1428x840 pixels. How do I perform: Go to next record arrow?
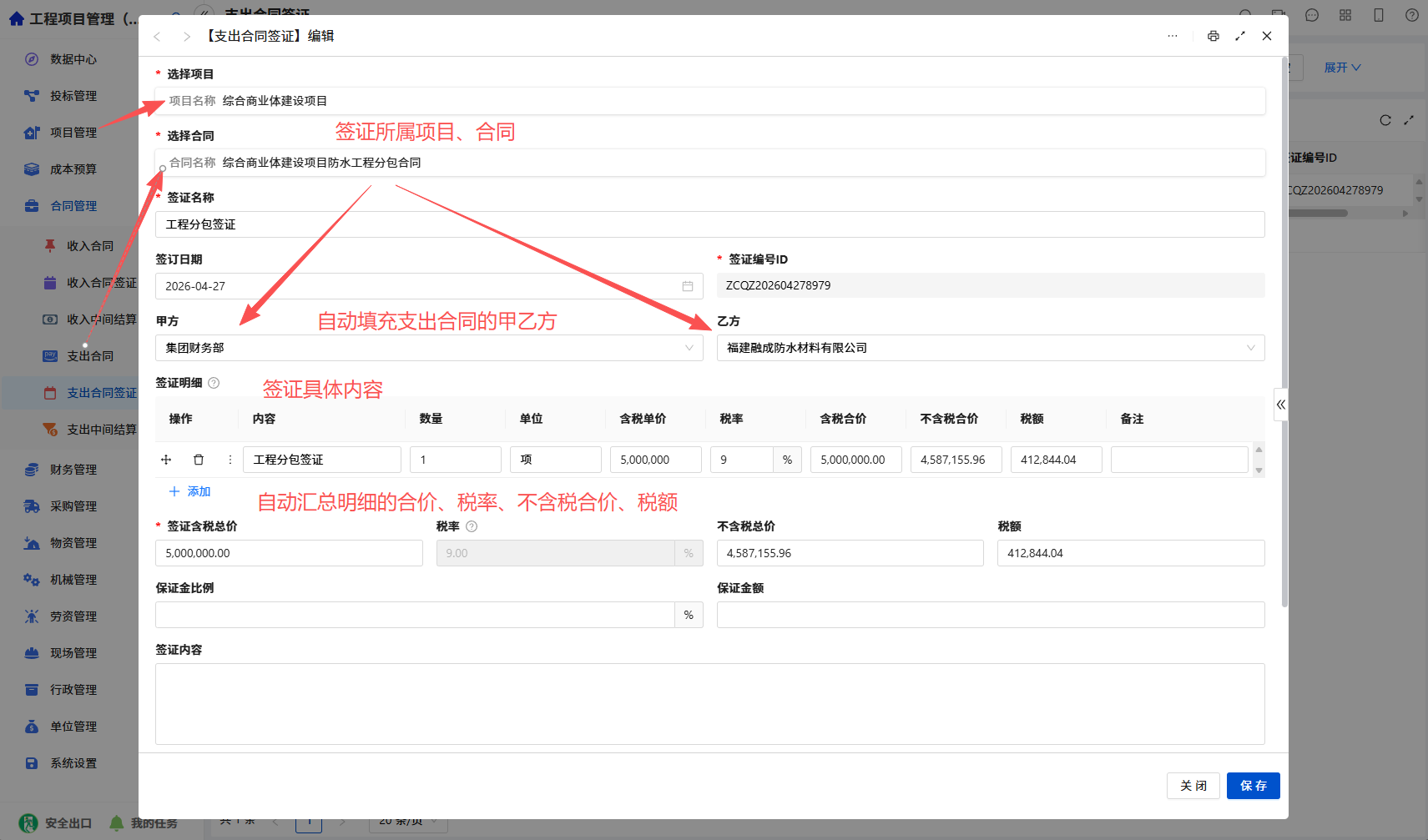coord(186,37)
